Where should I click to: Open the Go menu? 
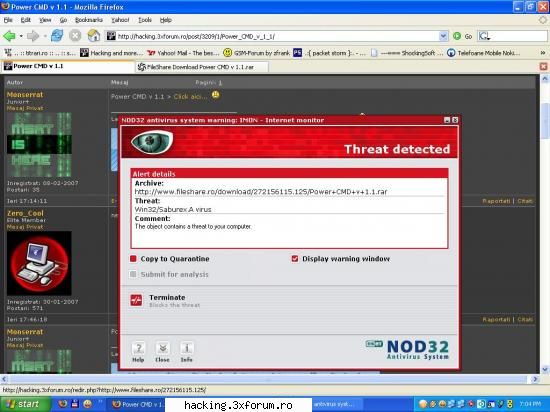(x=63, y=20)
